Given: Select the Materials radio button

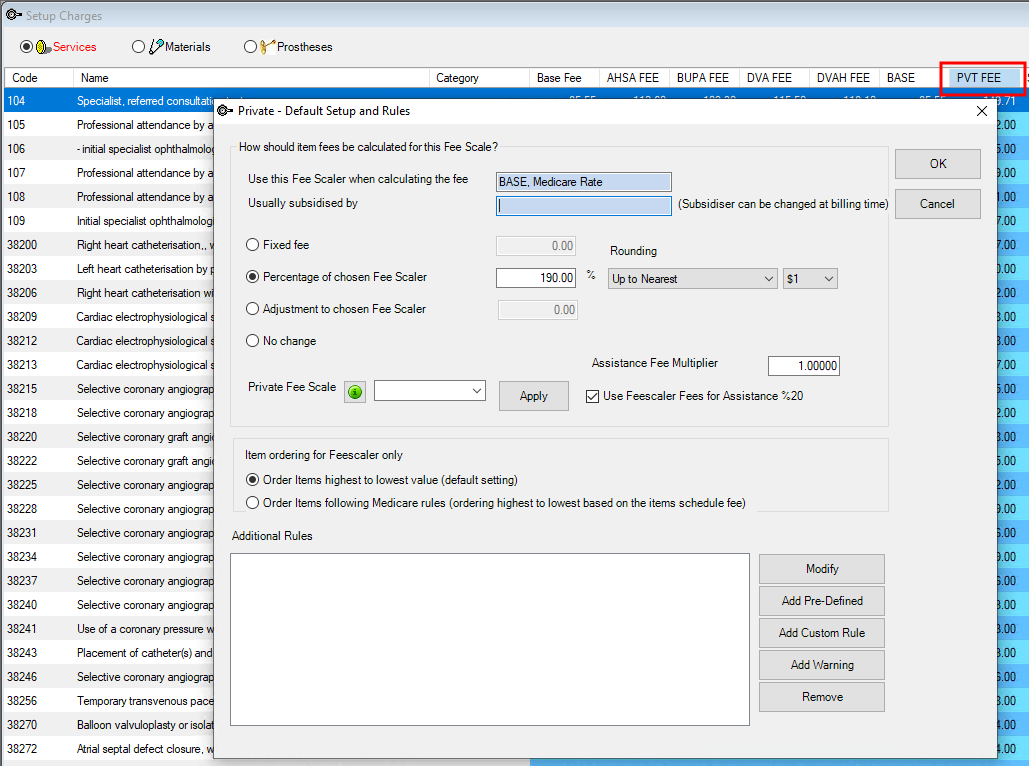Looking at the screenshot, I should [138, 47].
